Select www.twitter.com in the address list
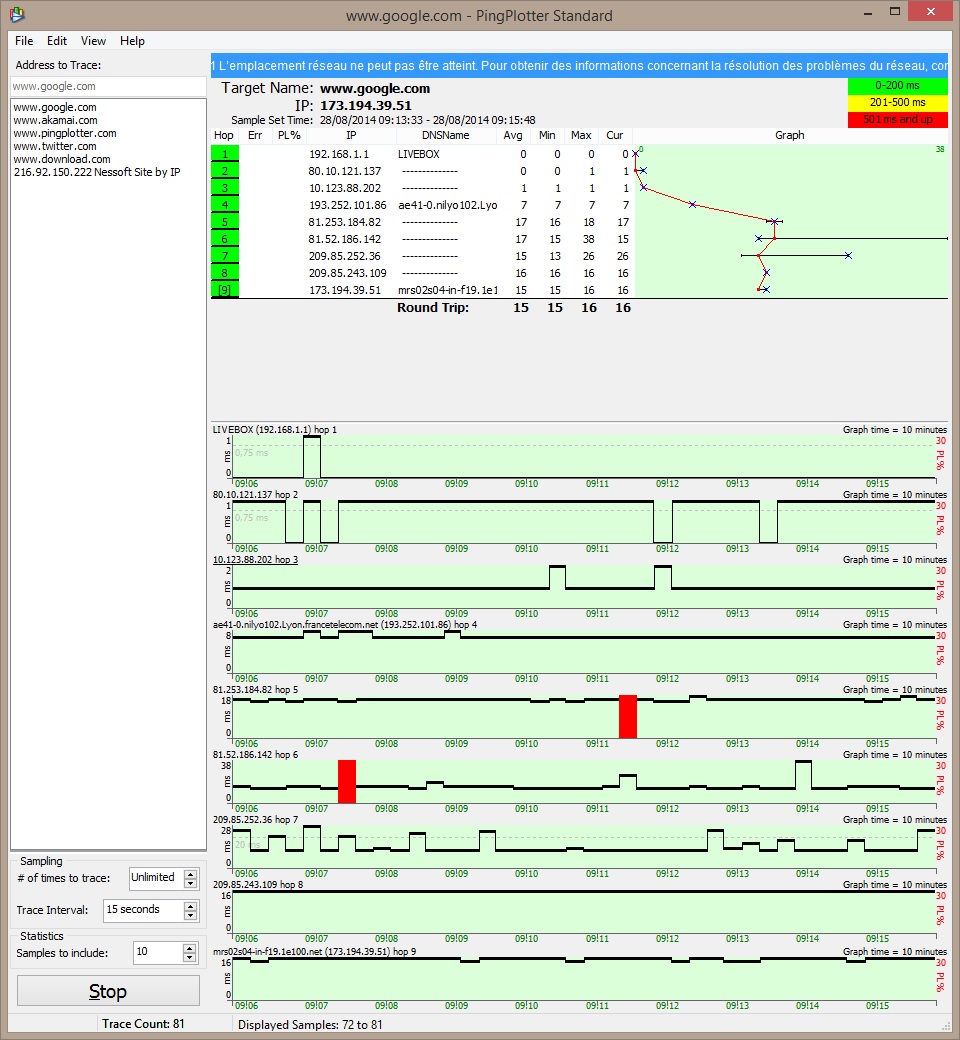960x1040 pixels. tap(55, 146)
